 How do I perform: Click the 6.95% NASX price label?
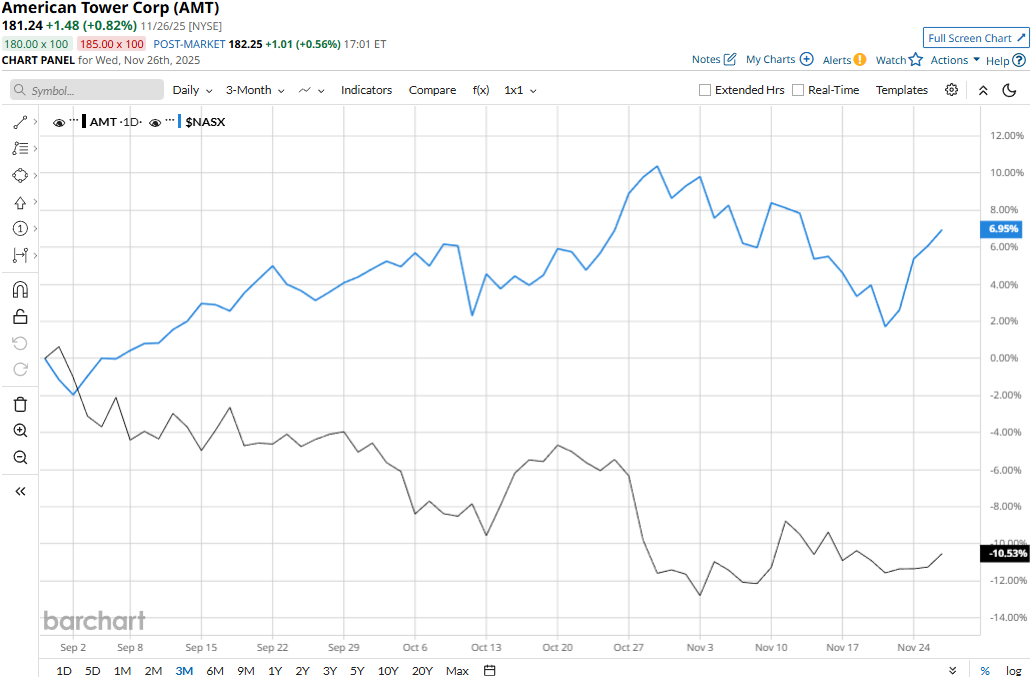(1001, 228)
